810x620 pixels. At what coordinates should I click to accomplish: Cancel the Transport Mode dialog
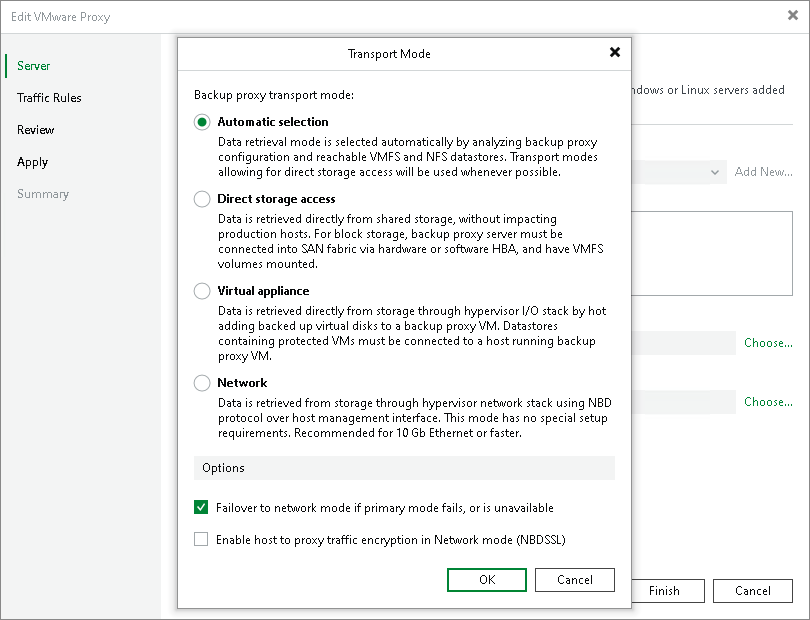[574, 580]
